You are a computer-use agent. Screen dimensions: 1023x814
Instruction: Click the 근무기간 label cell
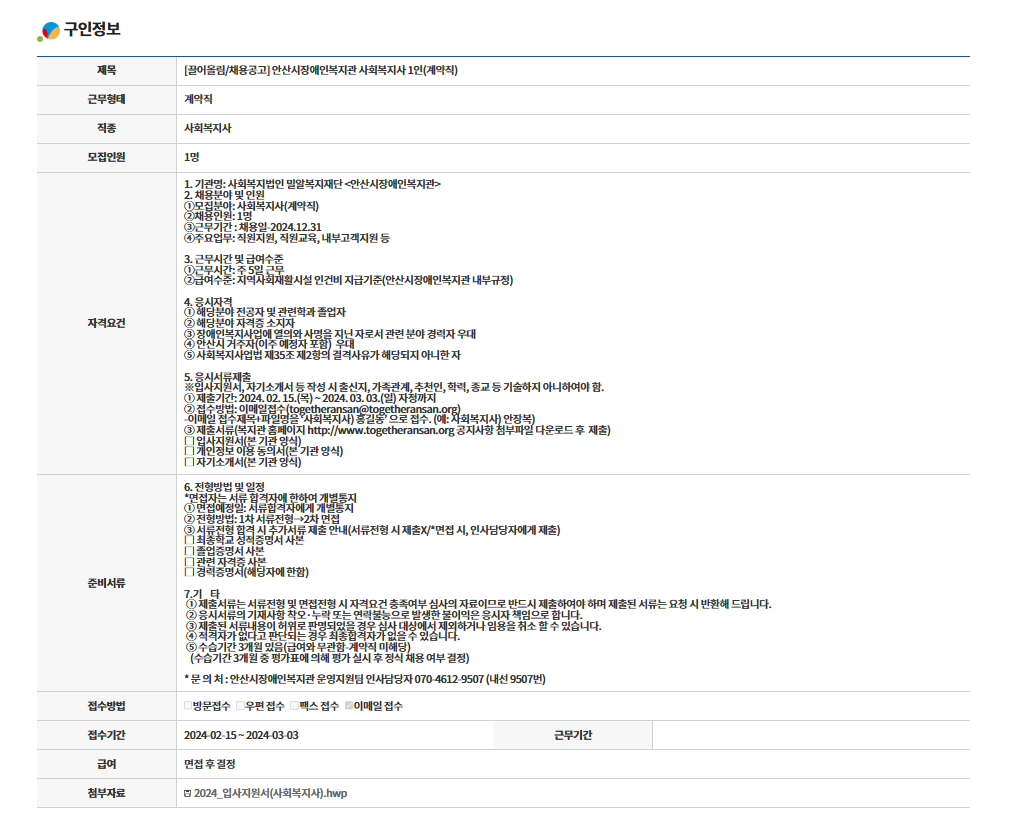tap(573, 735)
